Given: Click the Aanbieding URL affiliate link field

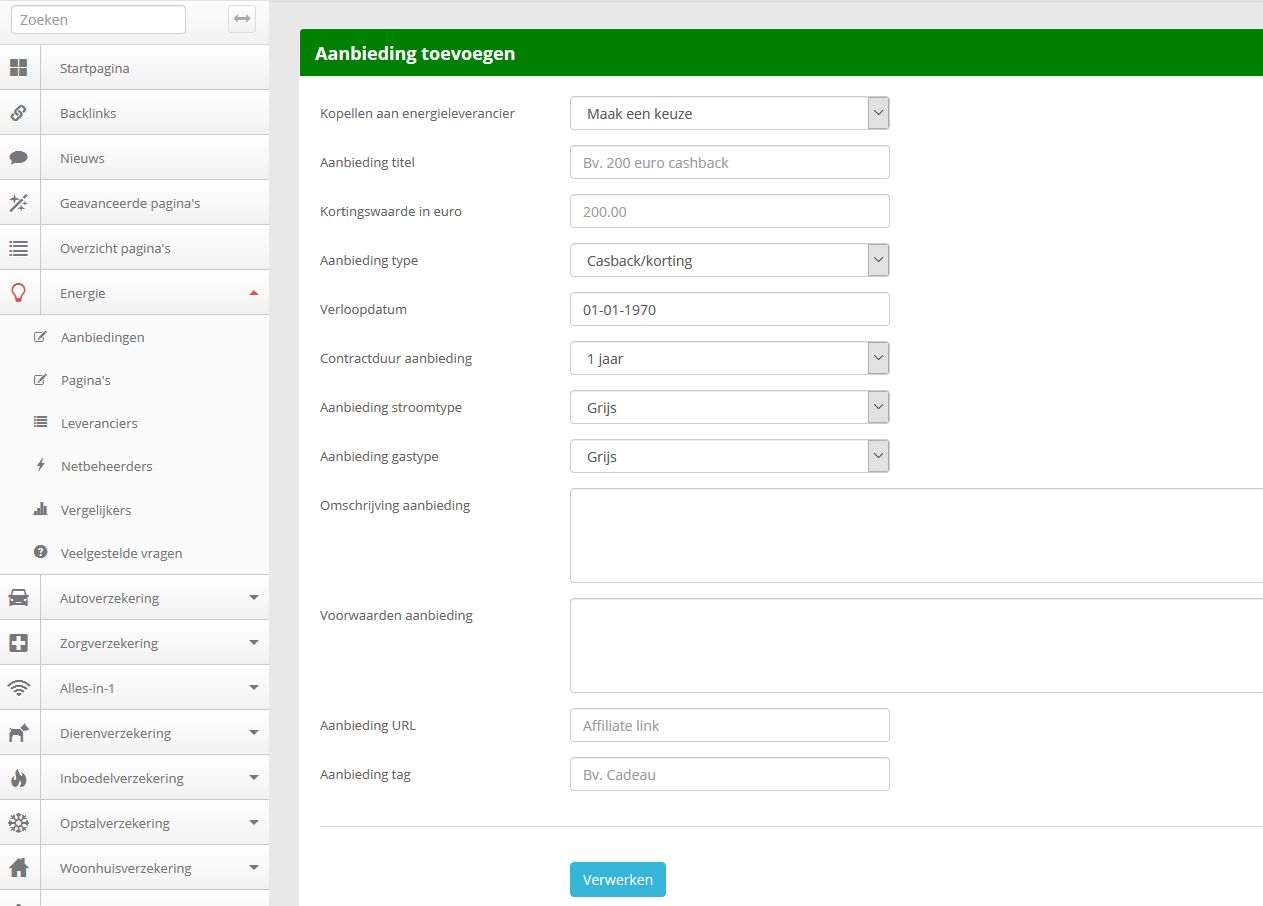Looking at the screenshot, I should click(730, 725).
